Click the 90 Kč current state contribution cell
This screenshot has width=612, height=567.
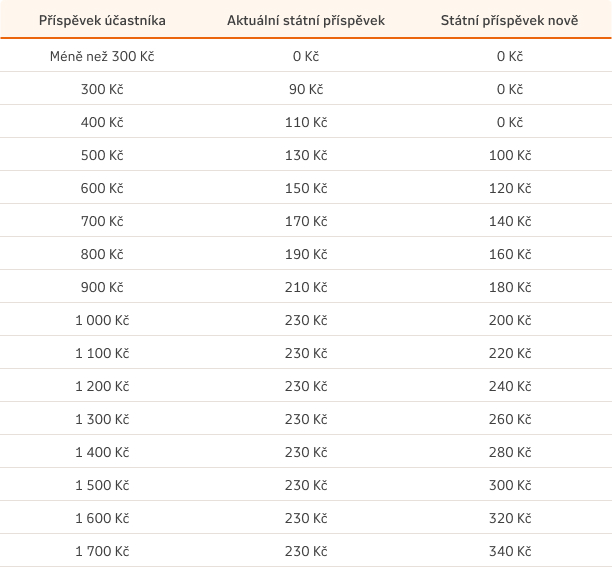pyautogui.click(x=306, y=89)
